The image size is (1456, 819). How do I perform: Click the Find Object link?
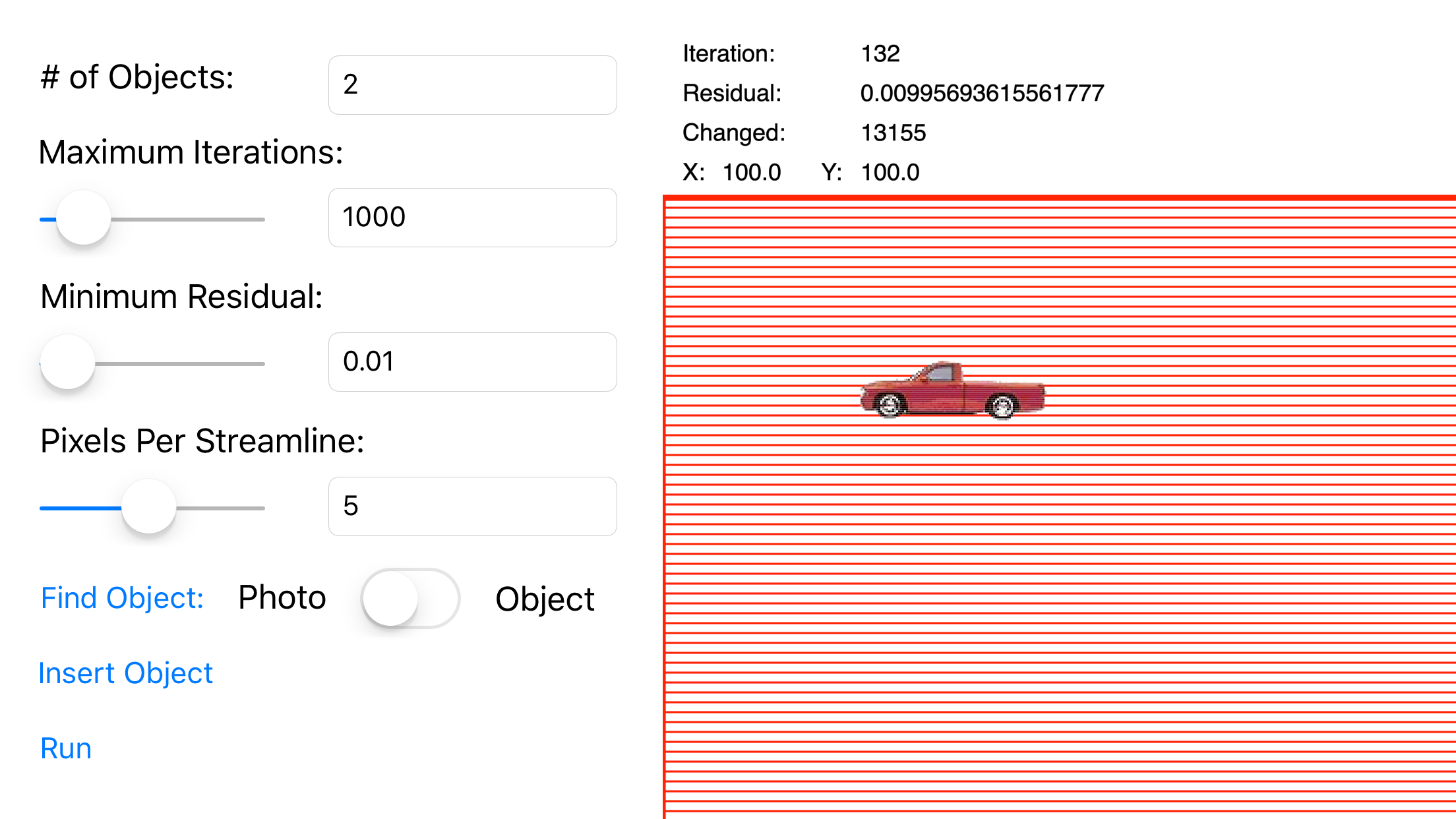coord(122,598)
